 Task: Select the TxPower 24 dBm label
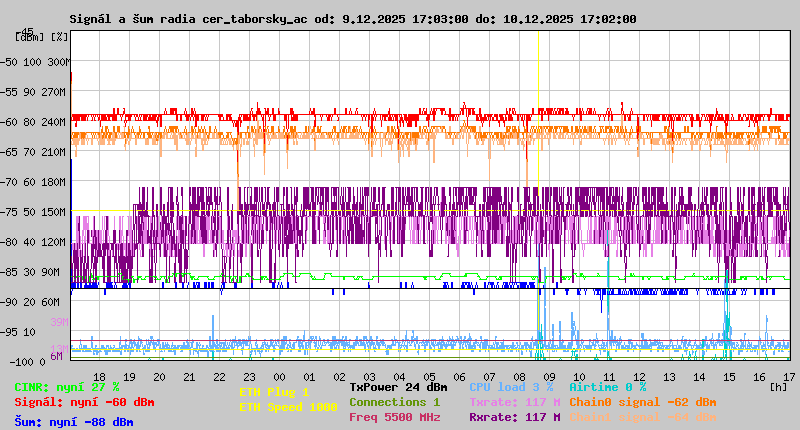(398, 387)
